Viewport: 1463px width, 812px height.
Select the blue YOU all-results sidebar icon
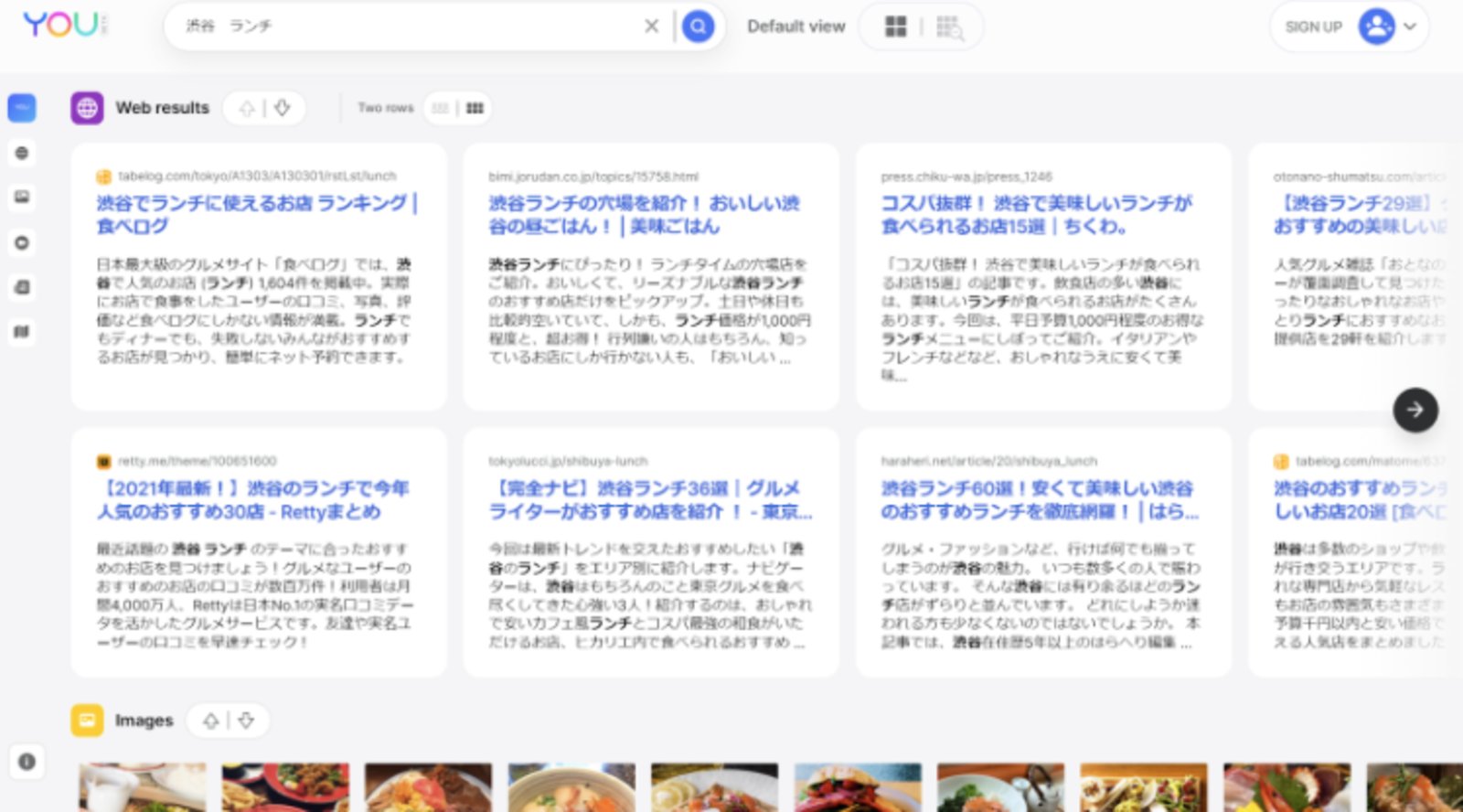(x=22, y=108)
